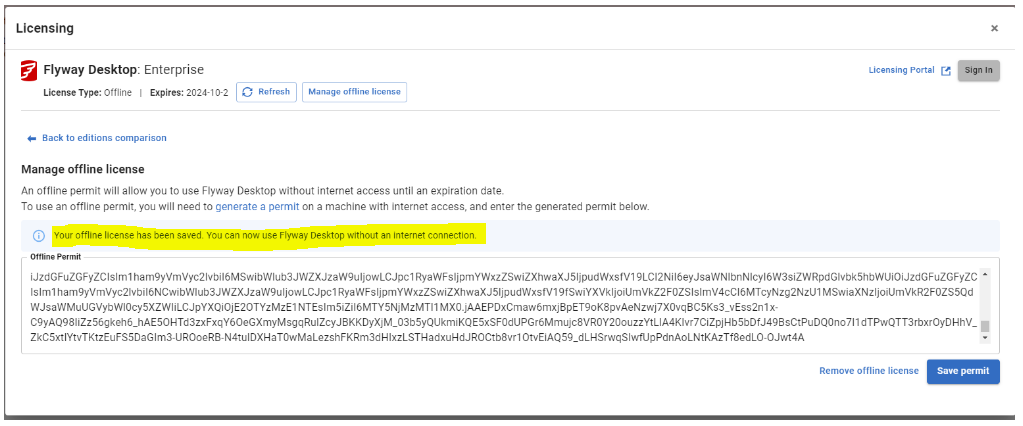Follow the generate a permit link

(257, 207)
